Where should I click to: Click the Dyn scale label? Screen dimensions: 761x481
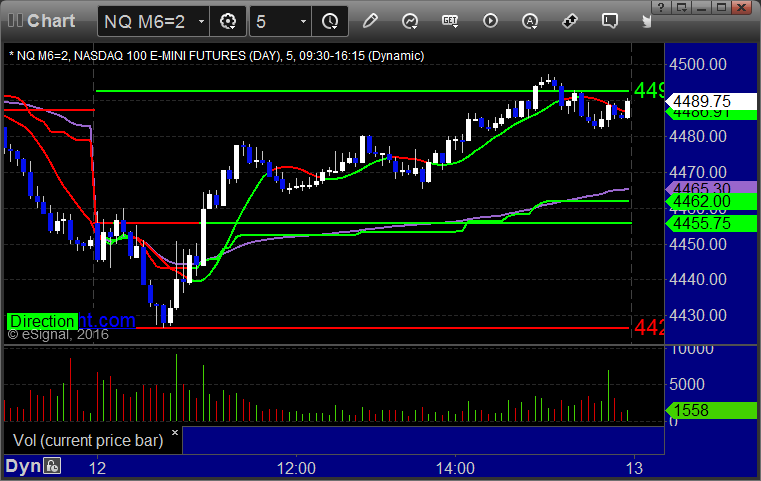coord(23,466)
